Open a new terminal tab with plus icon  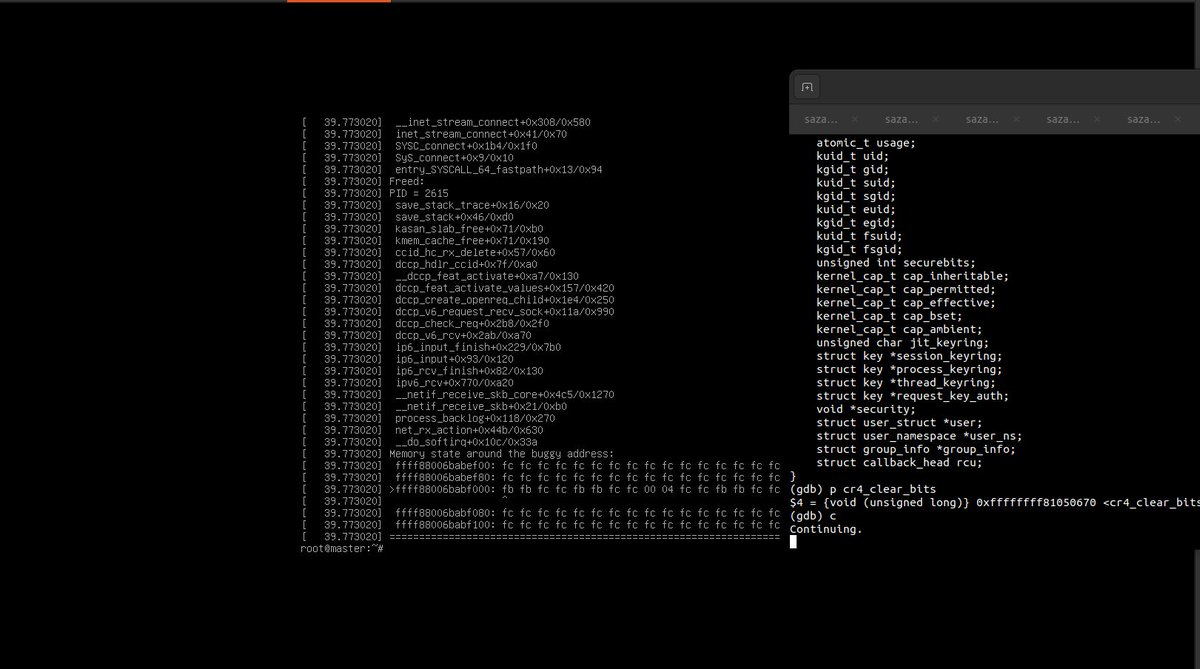807,87
